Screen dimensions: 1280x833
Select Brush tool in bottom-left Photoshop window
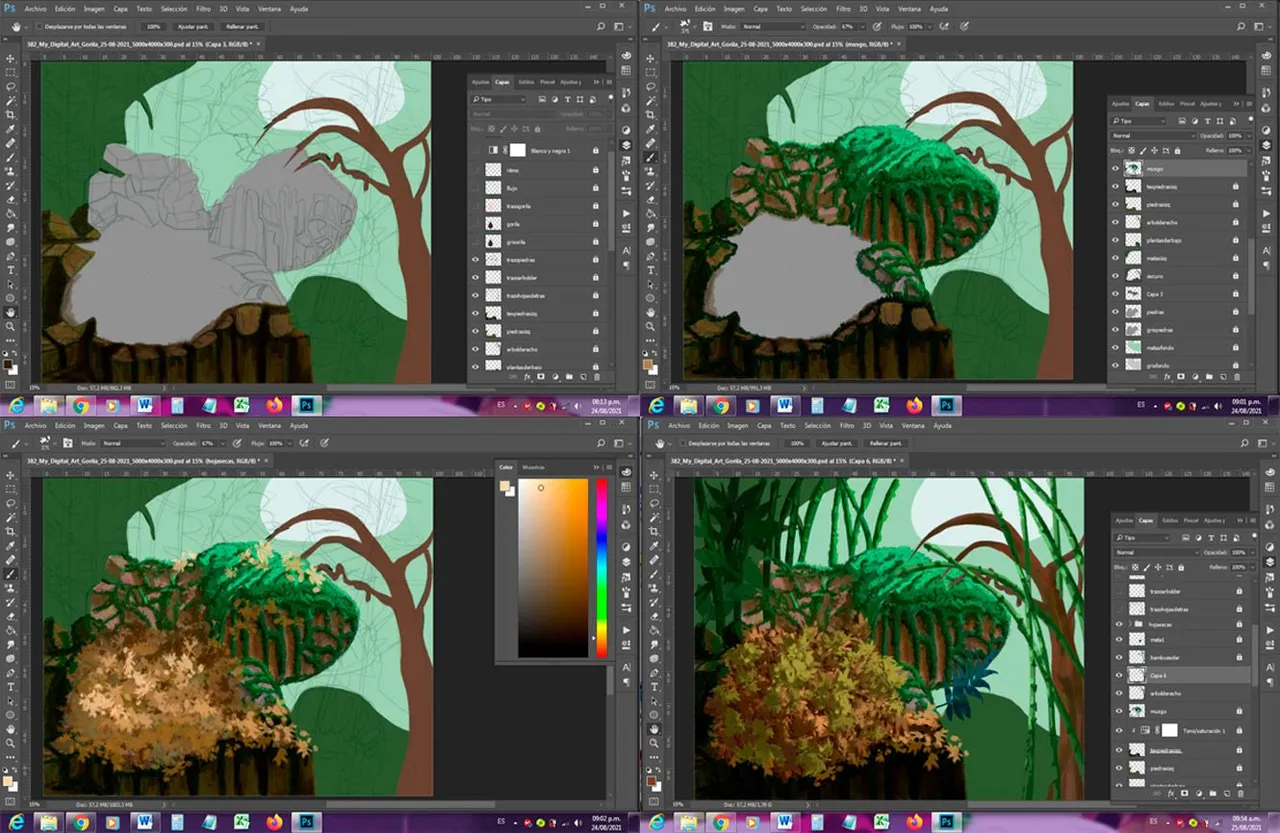tap(11, 574)
